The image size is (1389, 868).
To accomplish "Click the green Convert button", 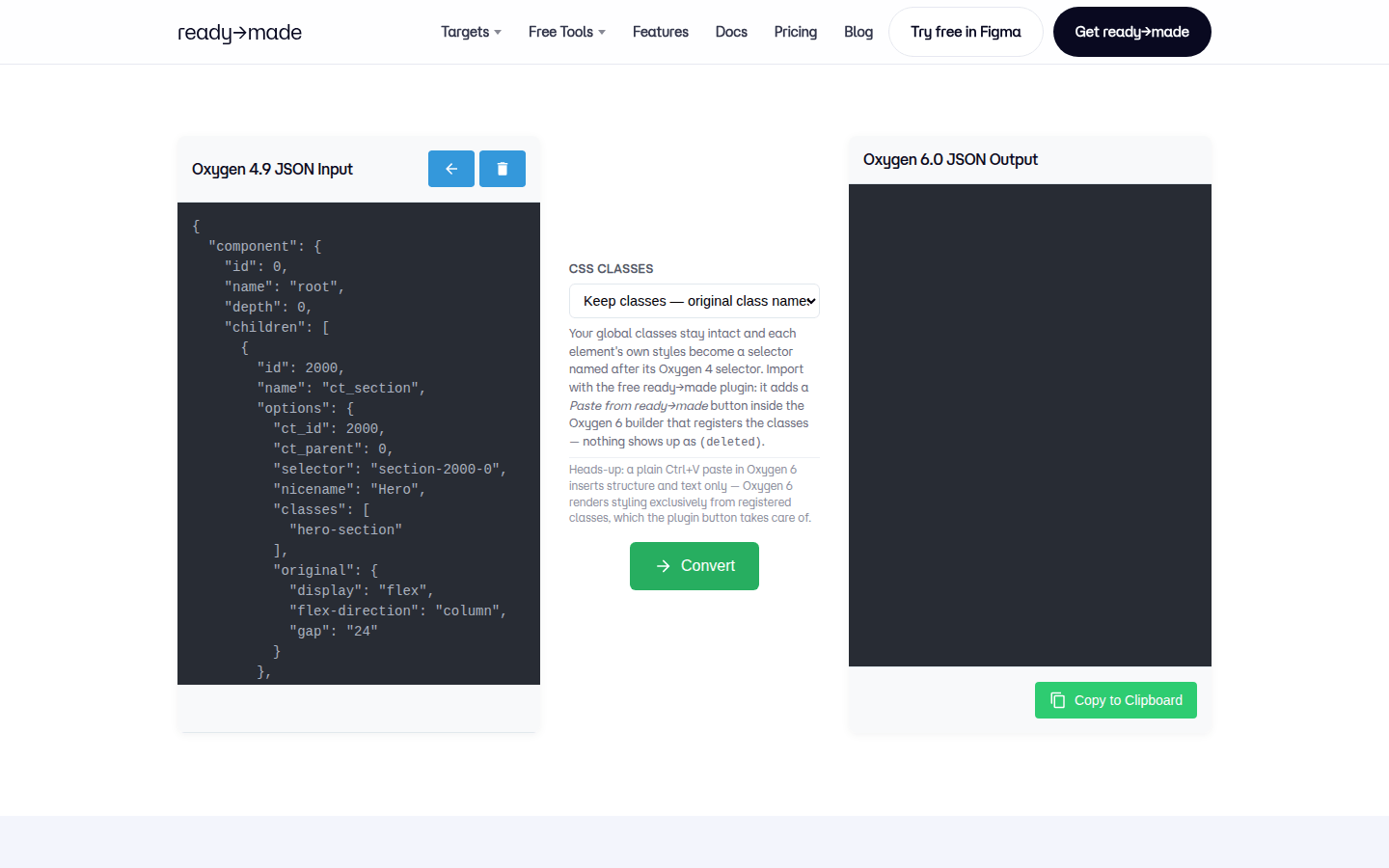I will point(694,566).
